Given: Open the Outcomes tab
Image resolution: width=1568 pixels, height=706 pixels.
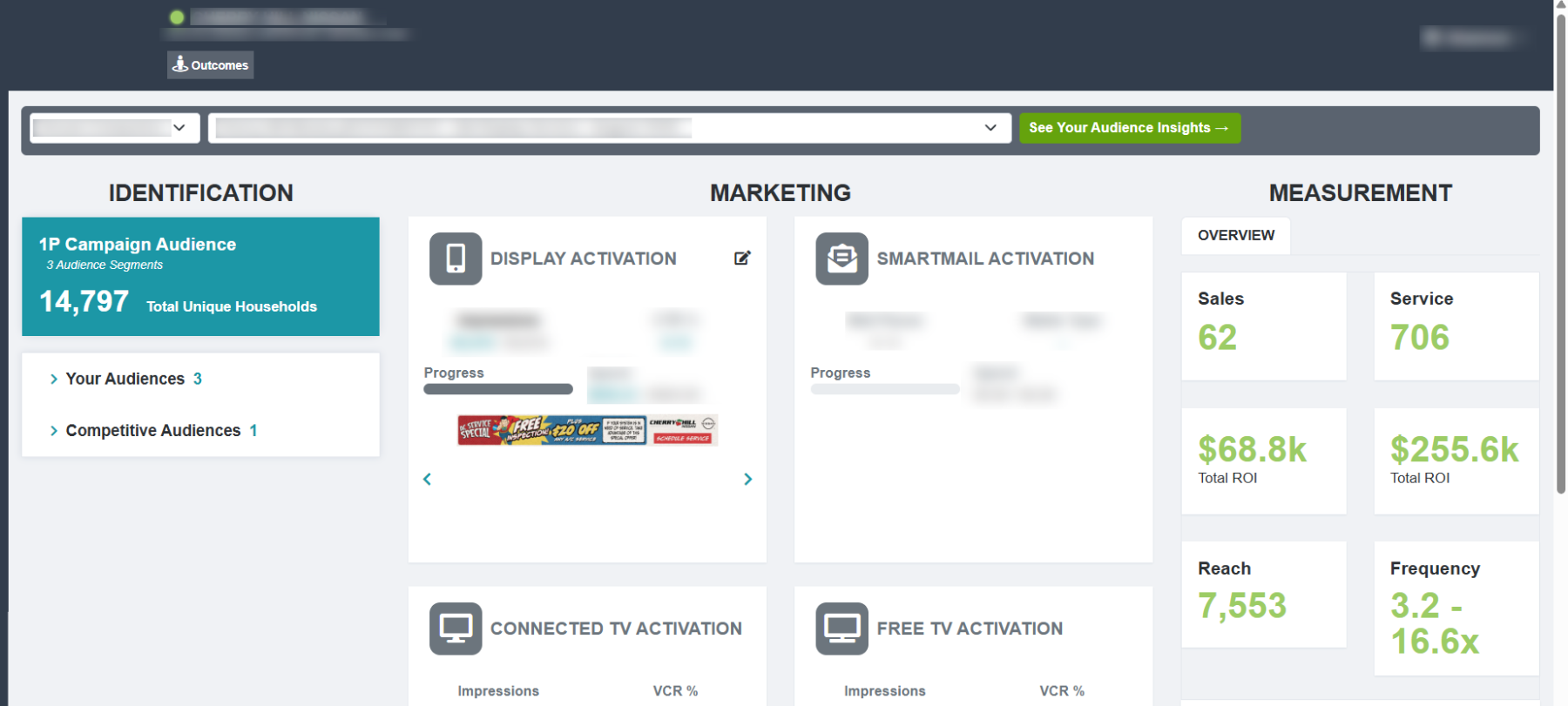Looking at the screenshot, I should (211, 64).
